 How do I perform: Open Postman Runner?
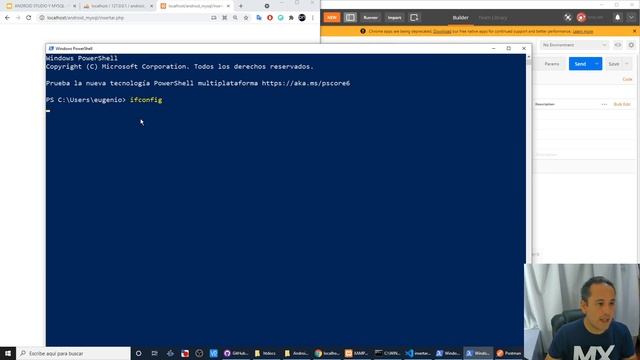(370, 18)
